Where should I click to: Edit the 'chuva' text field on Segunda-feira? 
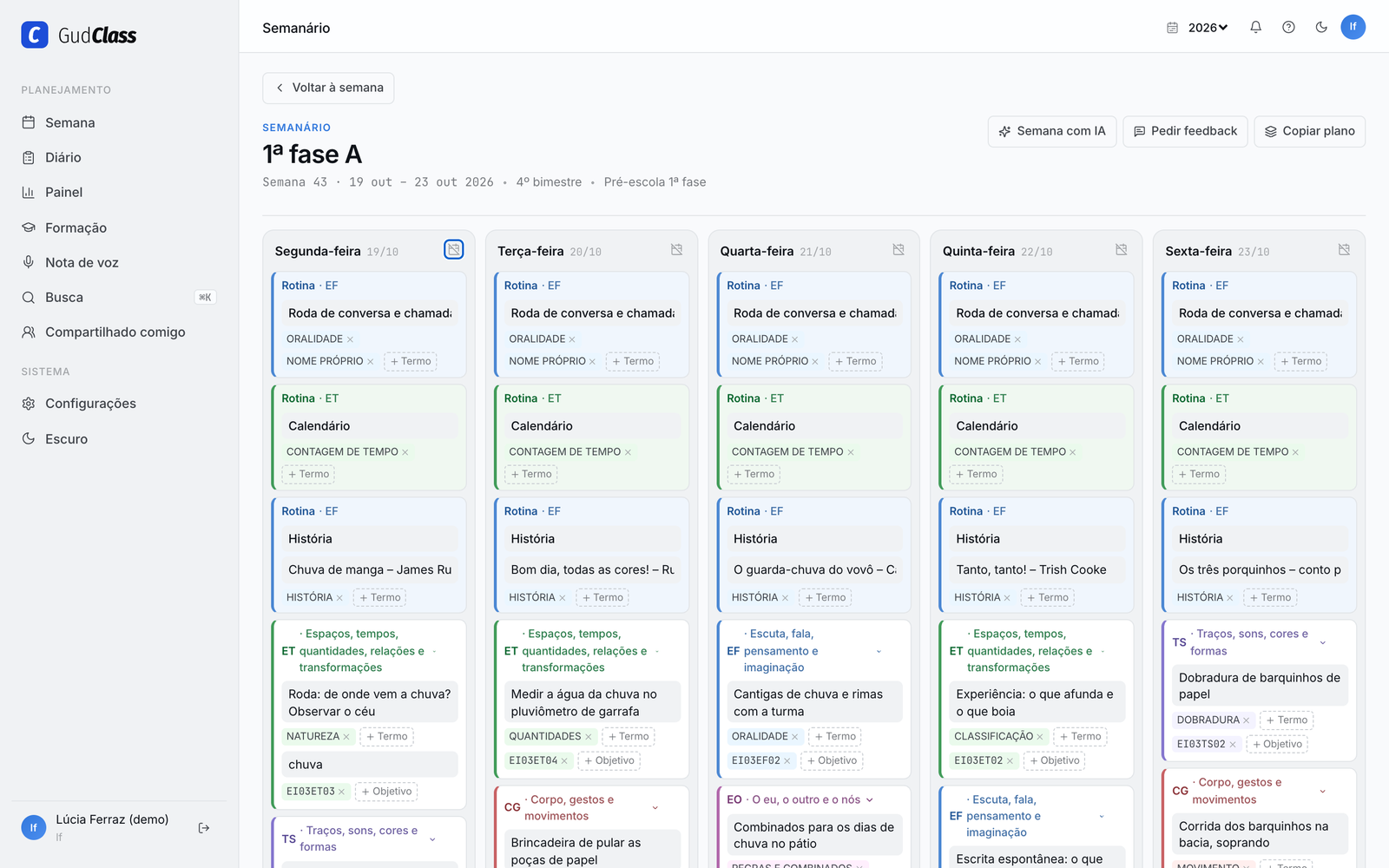tap(370, 765)
